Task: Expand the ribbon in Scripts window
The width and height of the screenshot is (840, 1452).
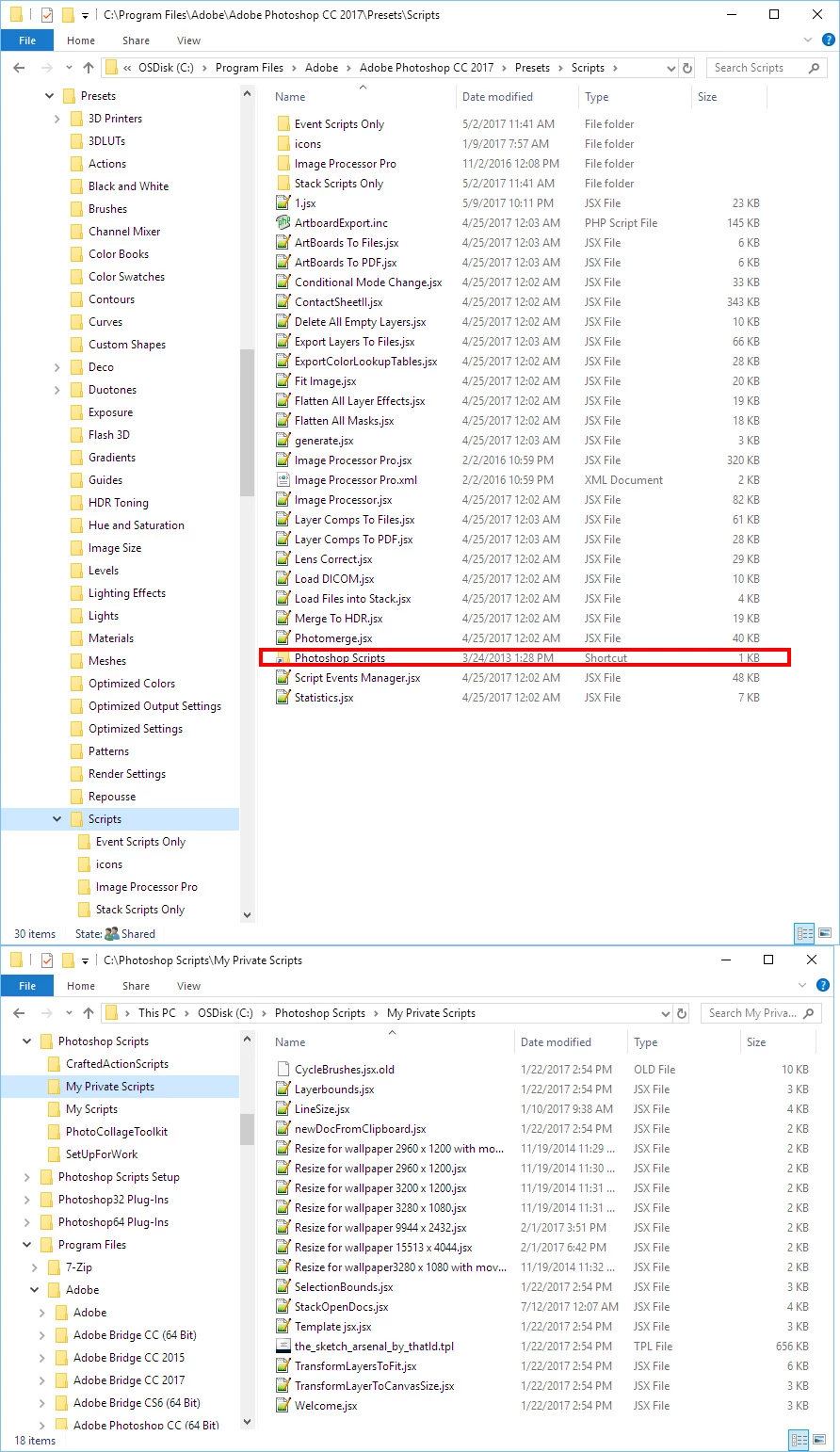Action: coord(808,40)
